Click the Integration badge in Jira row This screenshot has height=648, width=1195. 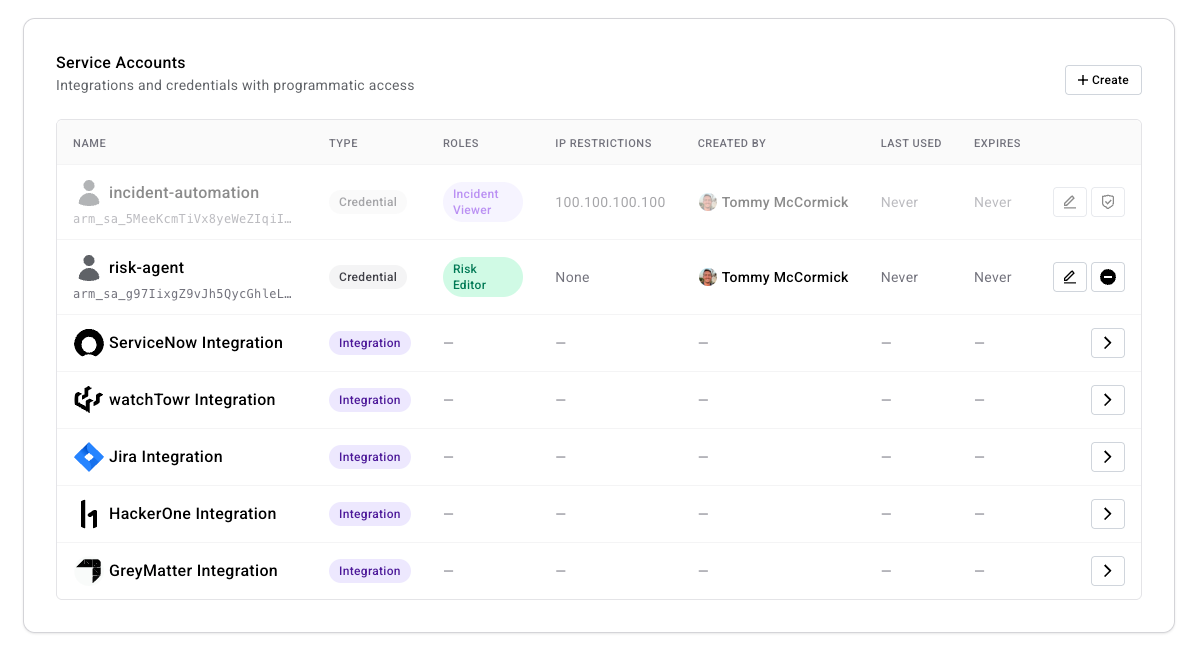[x=370, y=457]
